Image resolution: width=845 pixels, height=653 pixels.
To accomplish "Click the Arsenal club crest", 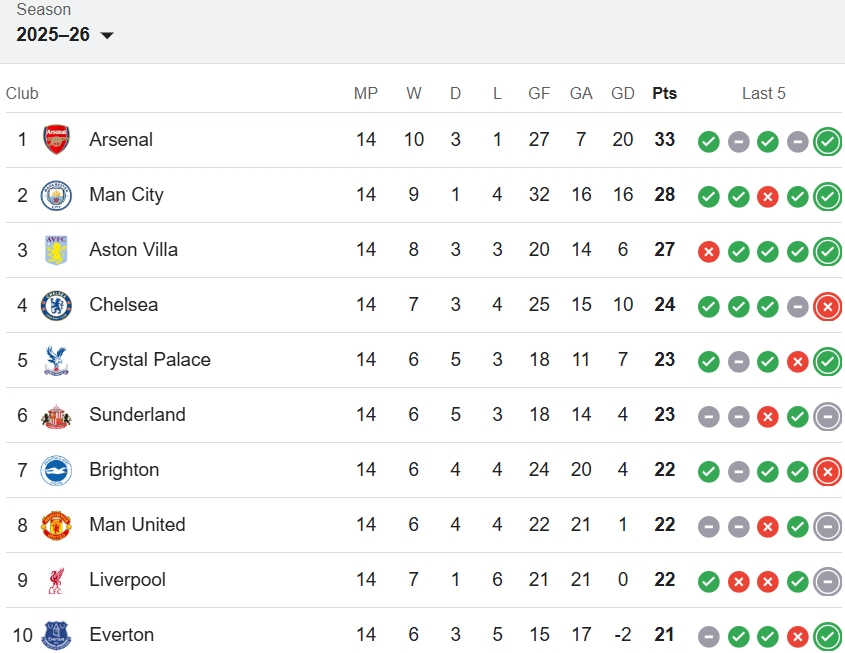I will coord(56,140).
